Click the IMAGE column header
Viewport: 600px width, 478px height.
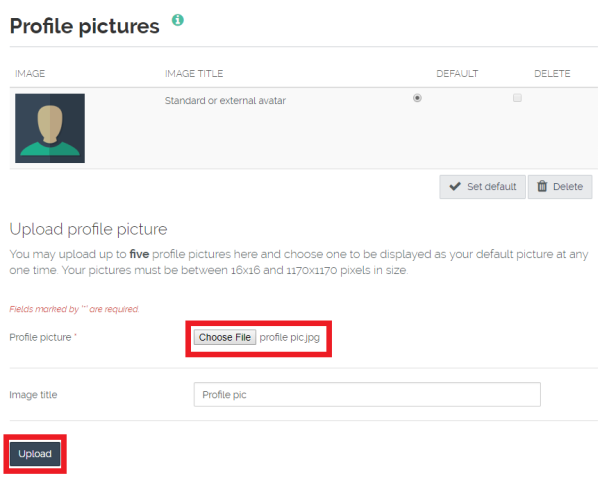coord(30,73)
